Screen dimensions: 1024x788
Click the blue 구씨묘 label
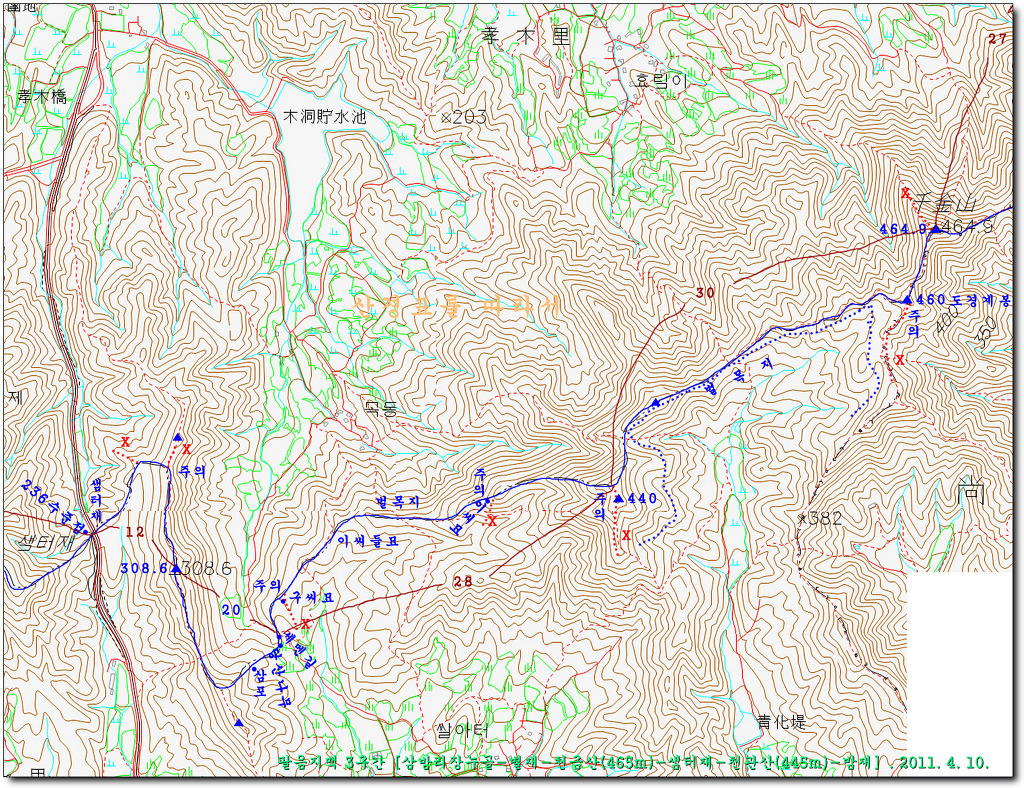(313, 597)
